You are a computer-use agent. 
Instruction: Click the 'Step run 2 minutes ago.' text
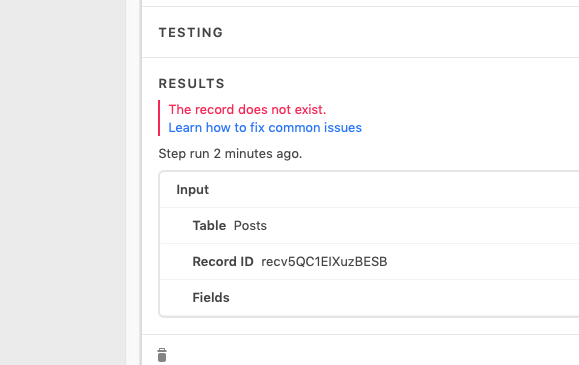[x=230, y=154]
